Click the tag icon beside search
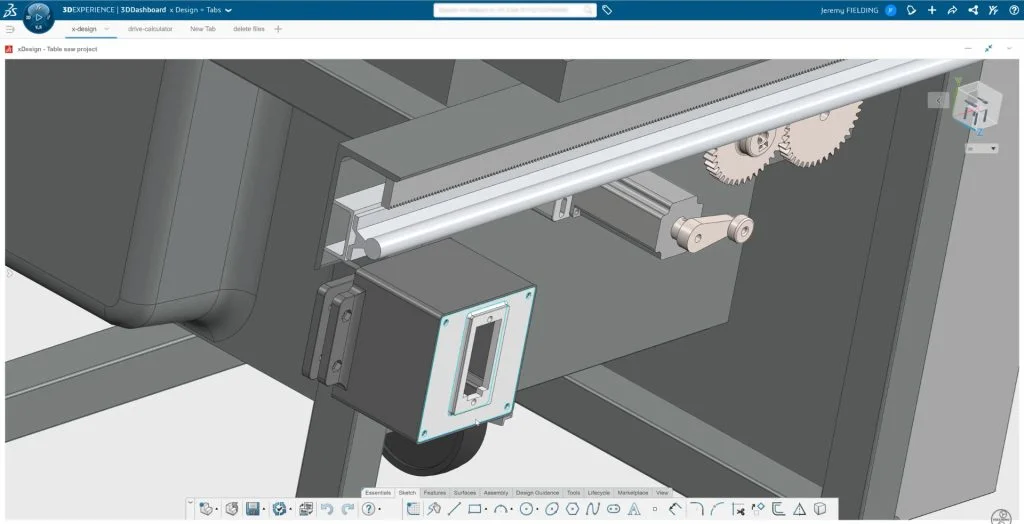This screenshot has width=1024, height=524. tap(607, 10)
